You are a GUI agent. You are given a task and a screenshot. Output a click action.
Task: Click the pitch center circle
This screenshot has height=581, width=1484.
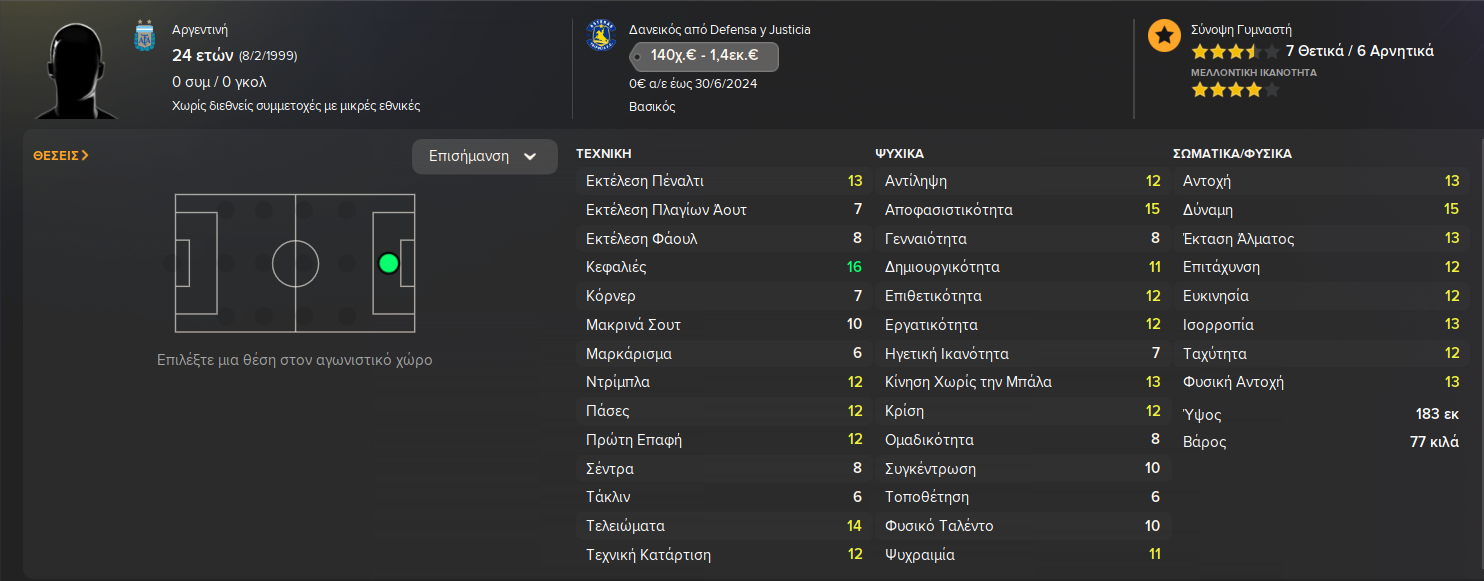coord(295,264)
